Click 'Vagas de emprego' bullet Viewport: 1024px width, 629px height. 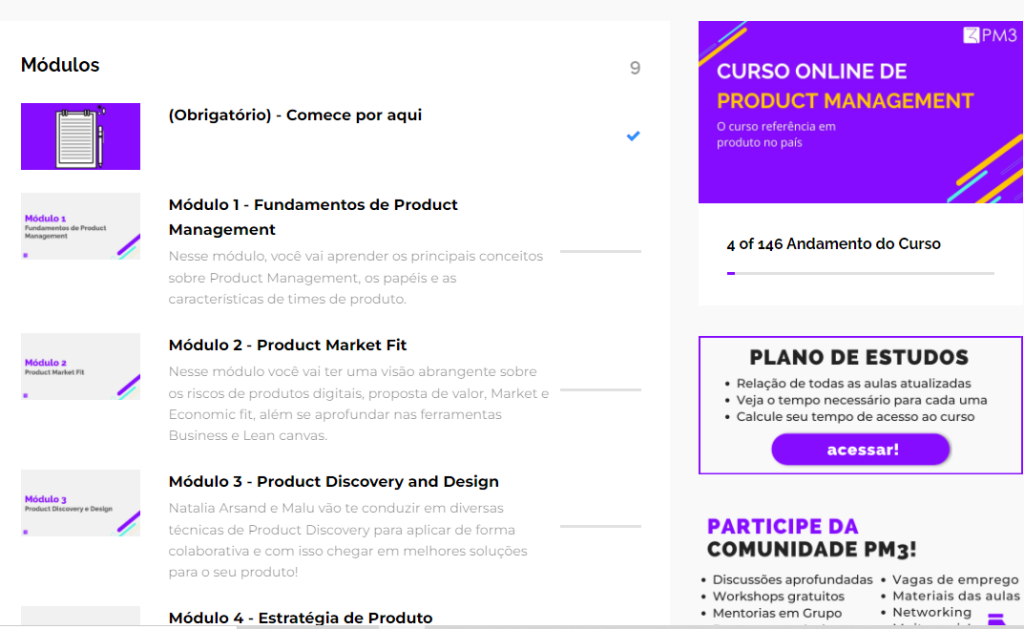[x=955, y=579]
